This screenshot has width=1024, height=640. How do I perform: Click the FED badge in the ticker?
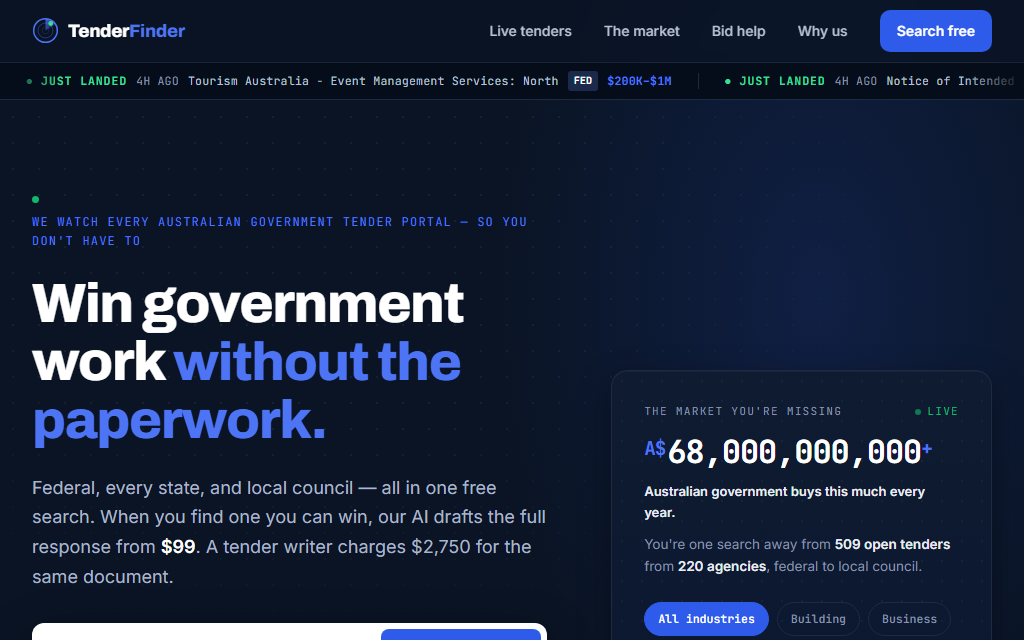(x=583, y=81)
